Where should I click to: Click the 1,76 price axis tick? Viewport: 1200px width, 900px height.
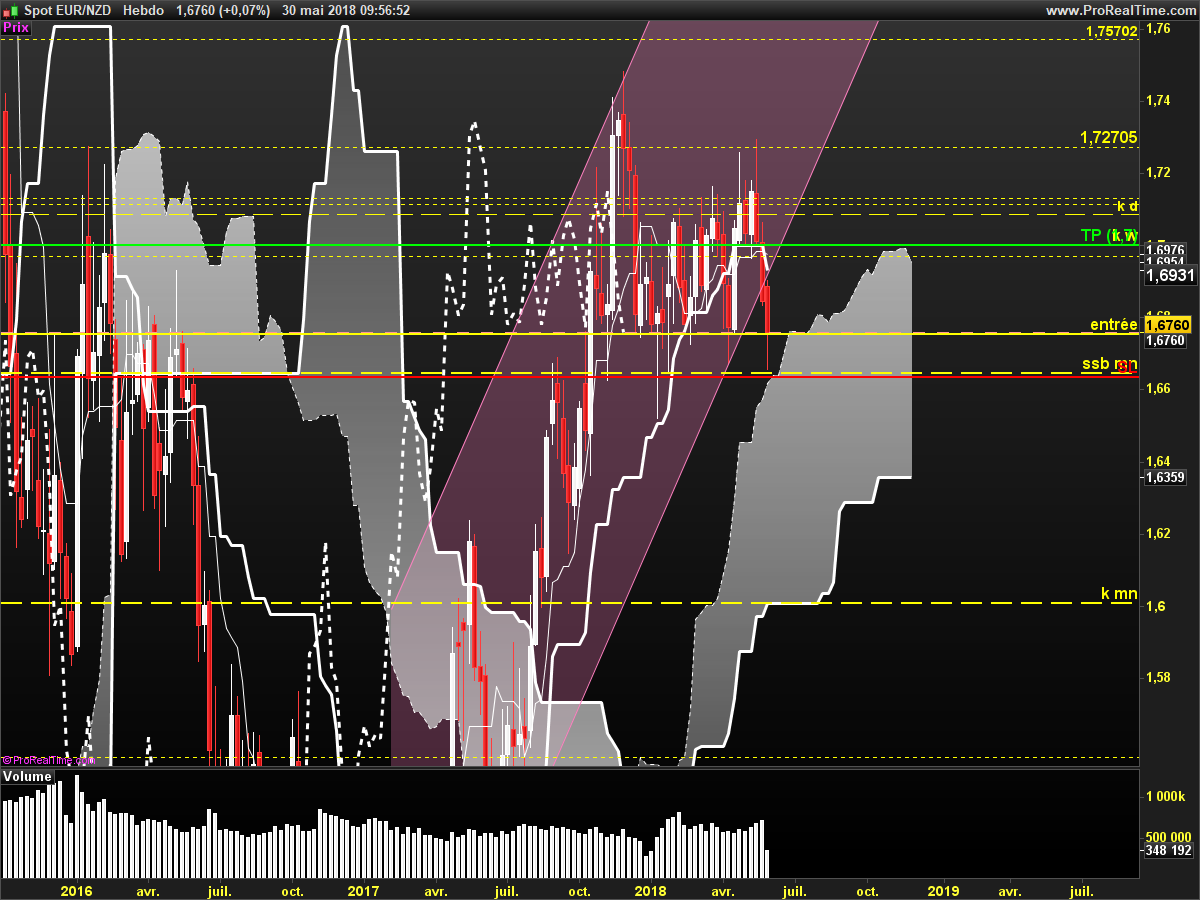[x=1158, y=28]
